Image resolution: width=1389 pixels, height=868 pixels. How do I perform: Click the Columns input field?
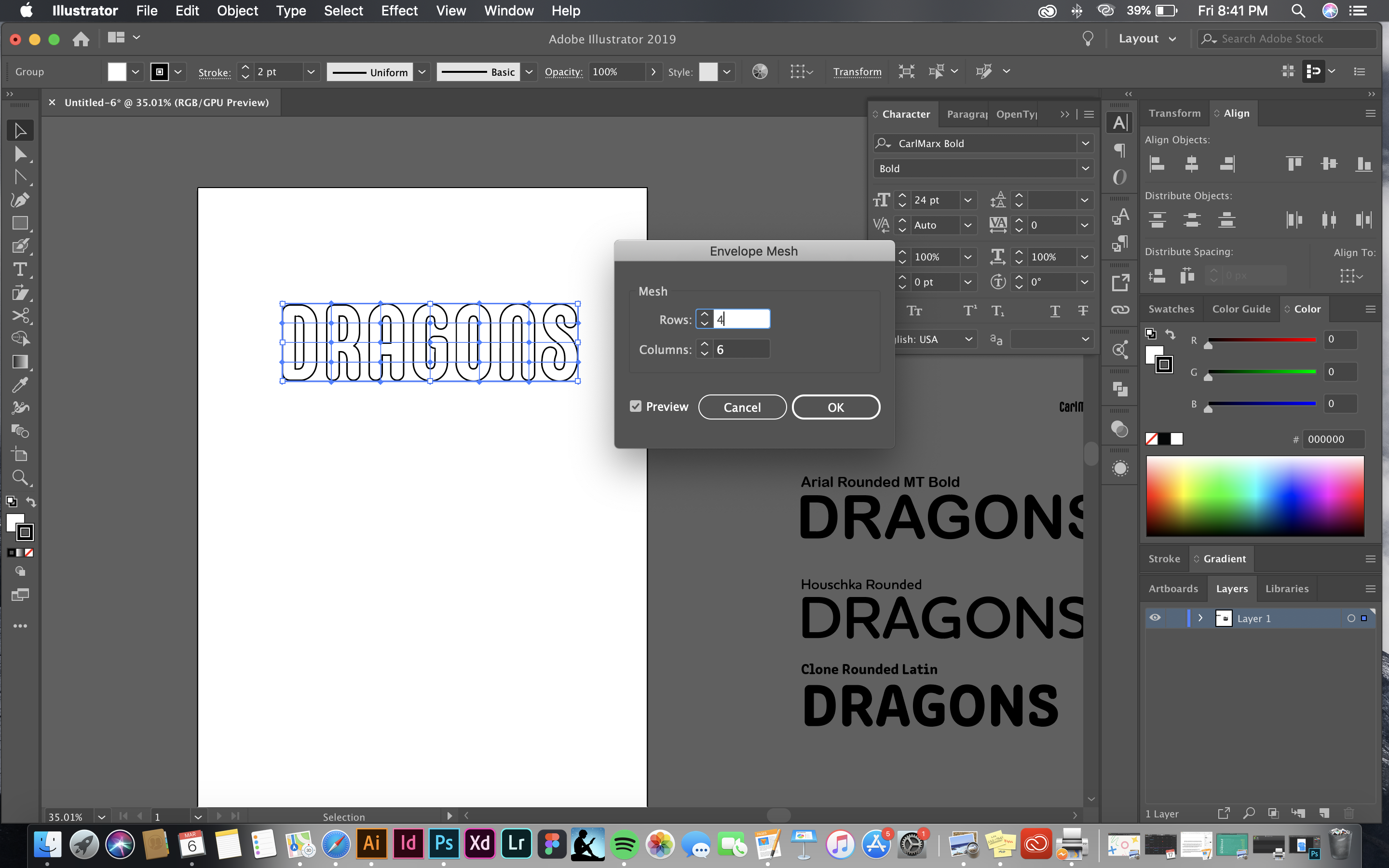coord(741,349)
